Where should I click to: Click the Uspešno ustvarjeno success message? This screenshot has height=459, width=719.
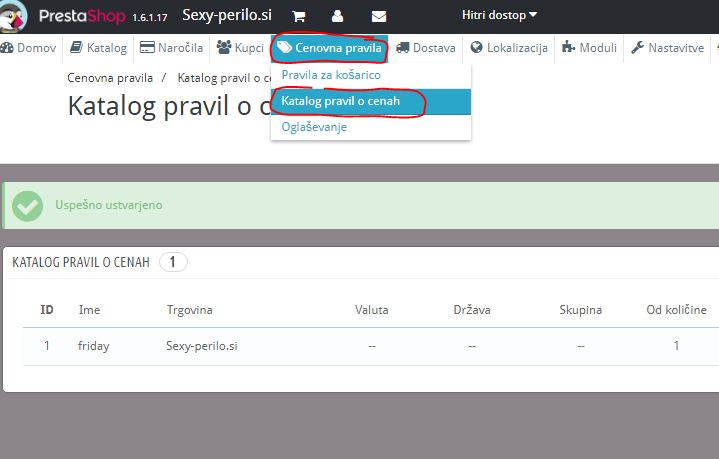click(x=109, y=205)
